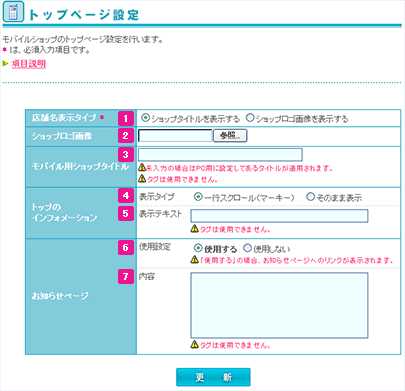Image resolution: width=405 pixels, height=391 pixels.
Task: Click the 表示テキスト input field
Action: pyautogui.click(x=279, y=216)
